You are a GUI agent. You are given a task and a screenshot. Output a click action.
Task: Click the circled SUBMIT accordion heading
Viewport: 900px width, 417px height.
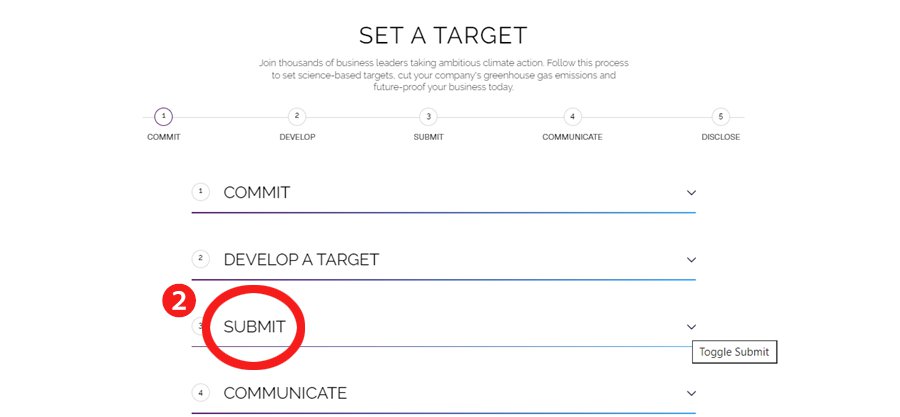pyautogui.click(x=254, y=327)
